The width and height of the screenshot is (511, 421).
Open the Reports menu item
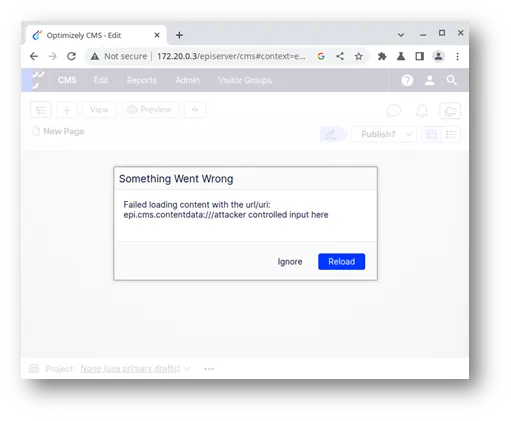pyautogui.click(x=141, y=80)
